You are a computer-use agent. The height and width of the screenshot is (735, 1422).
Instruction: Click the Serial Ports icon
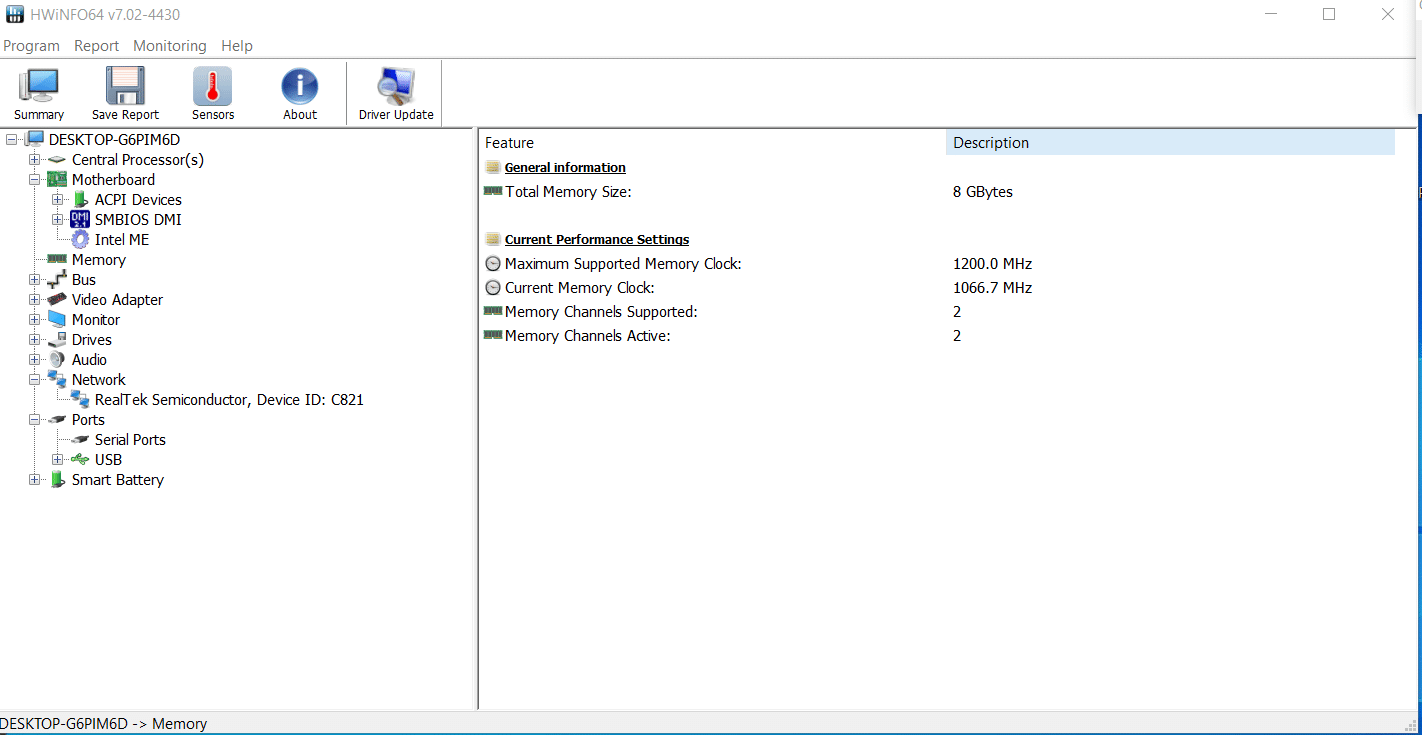pos(80,439)
